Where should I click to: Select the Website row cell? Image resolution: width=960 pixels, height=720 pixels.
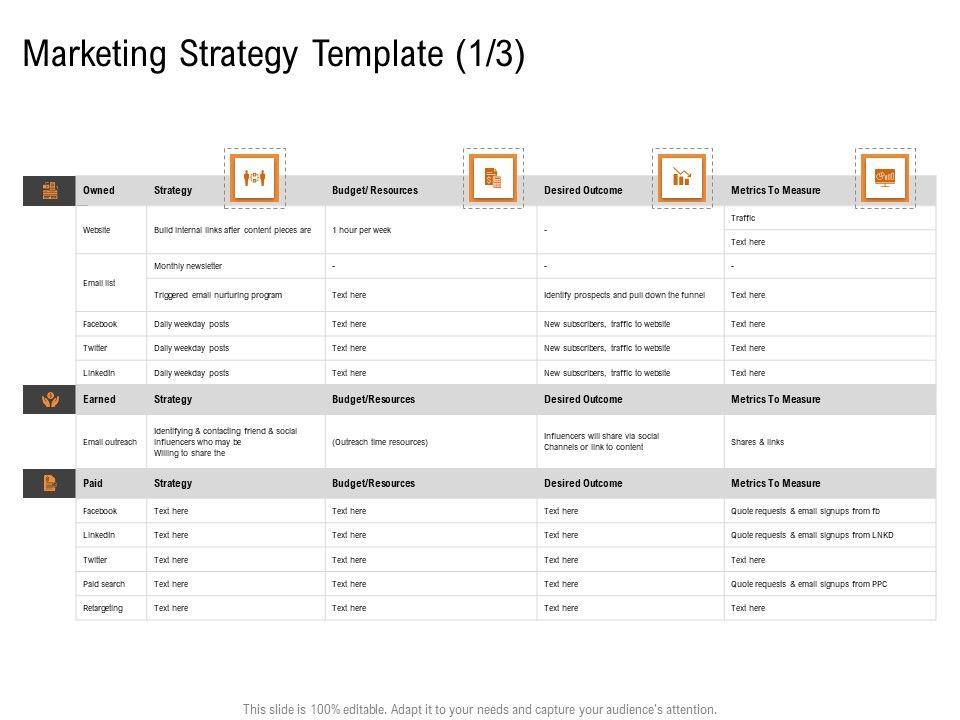click(x=97, y=230)
